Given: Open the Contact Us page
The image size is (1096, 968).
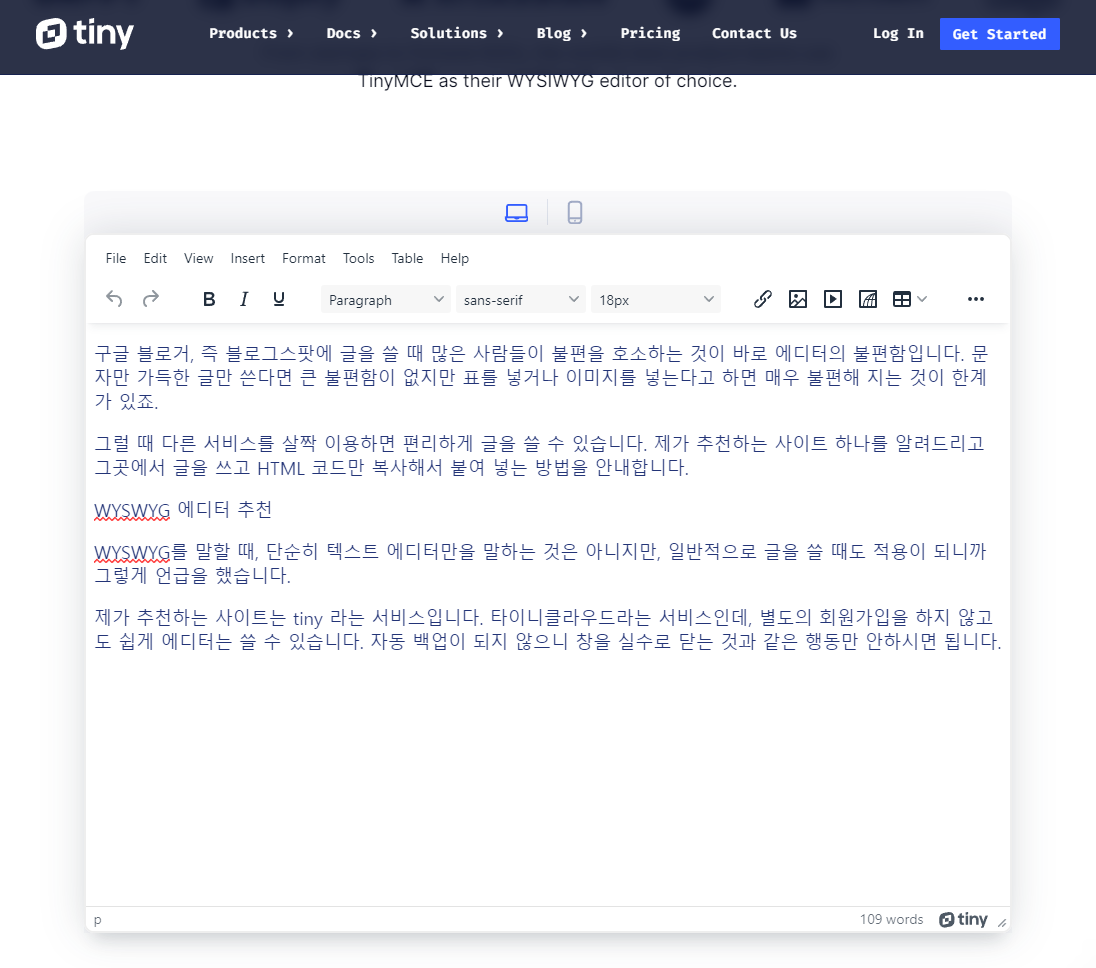Looking at the screenshot, I should tap(754, 34).
